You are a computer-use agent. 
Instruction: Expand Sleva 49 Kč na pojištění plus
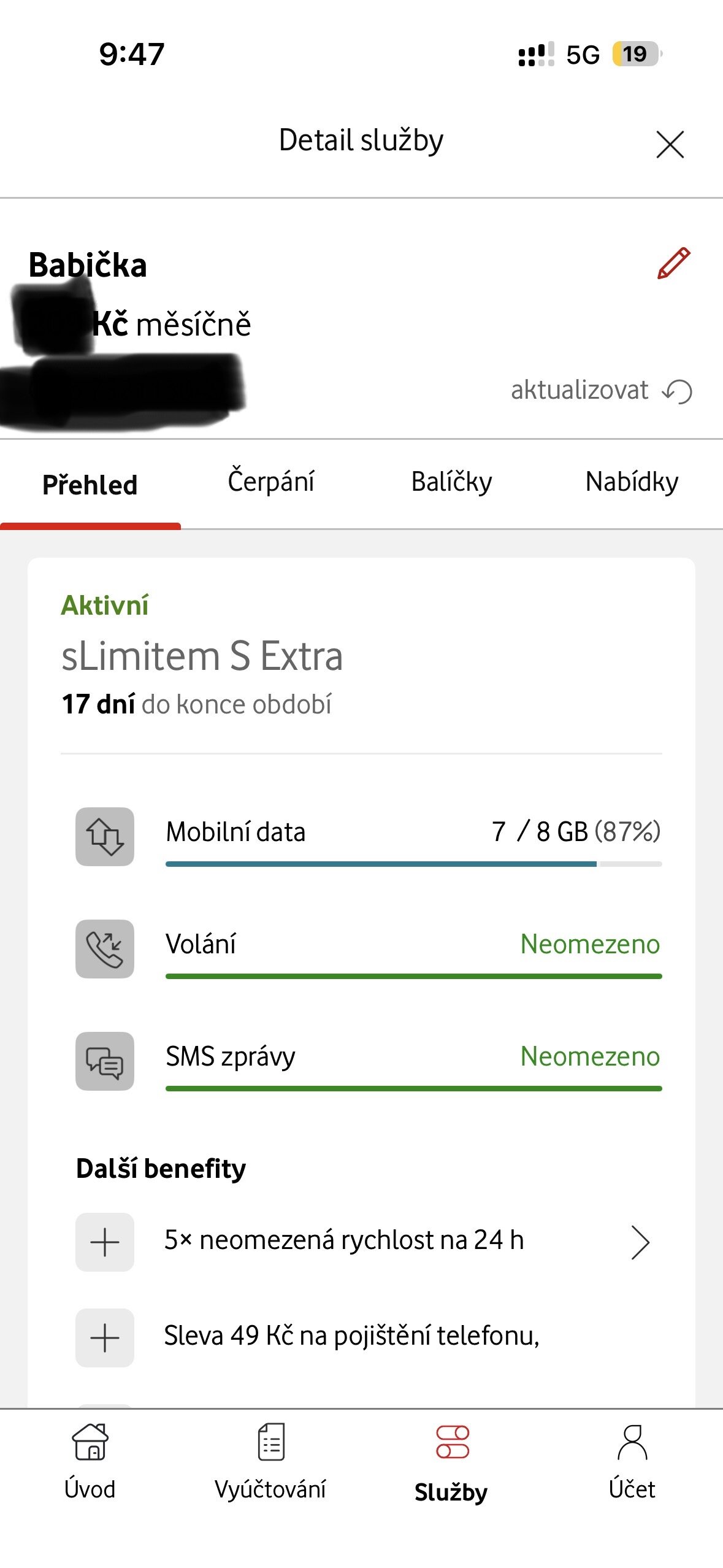click(105, 1337)
